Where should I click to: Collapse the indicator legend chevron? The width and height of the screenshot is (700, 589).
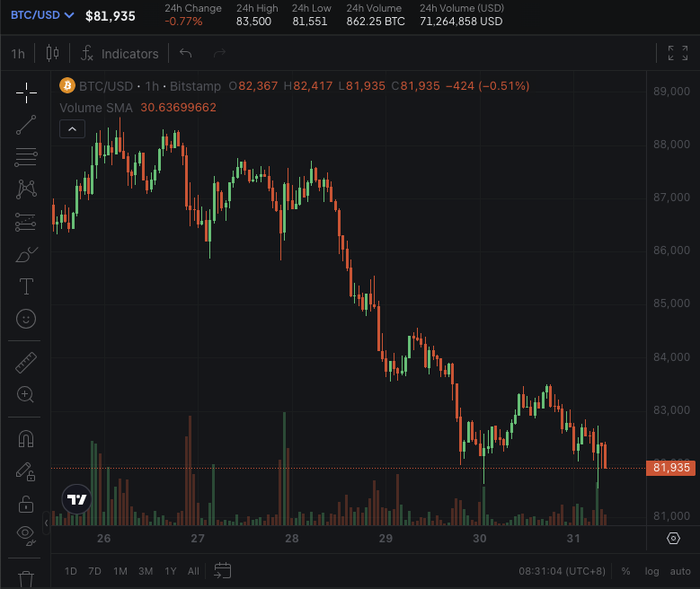[71, 128]
